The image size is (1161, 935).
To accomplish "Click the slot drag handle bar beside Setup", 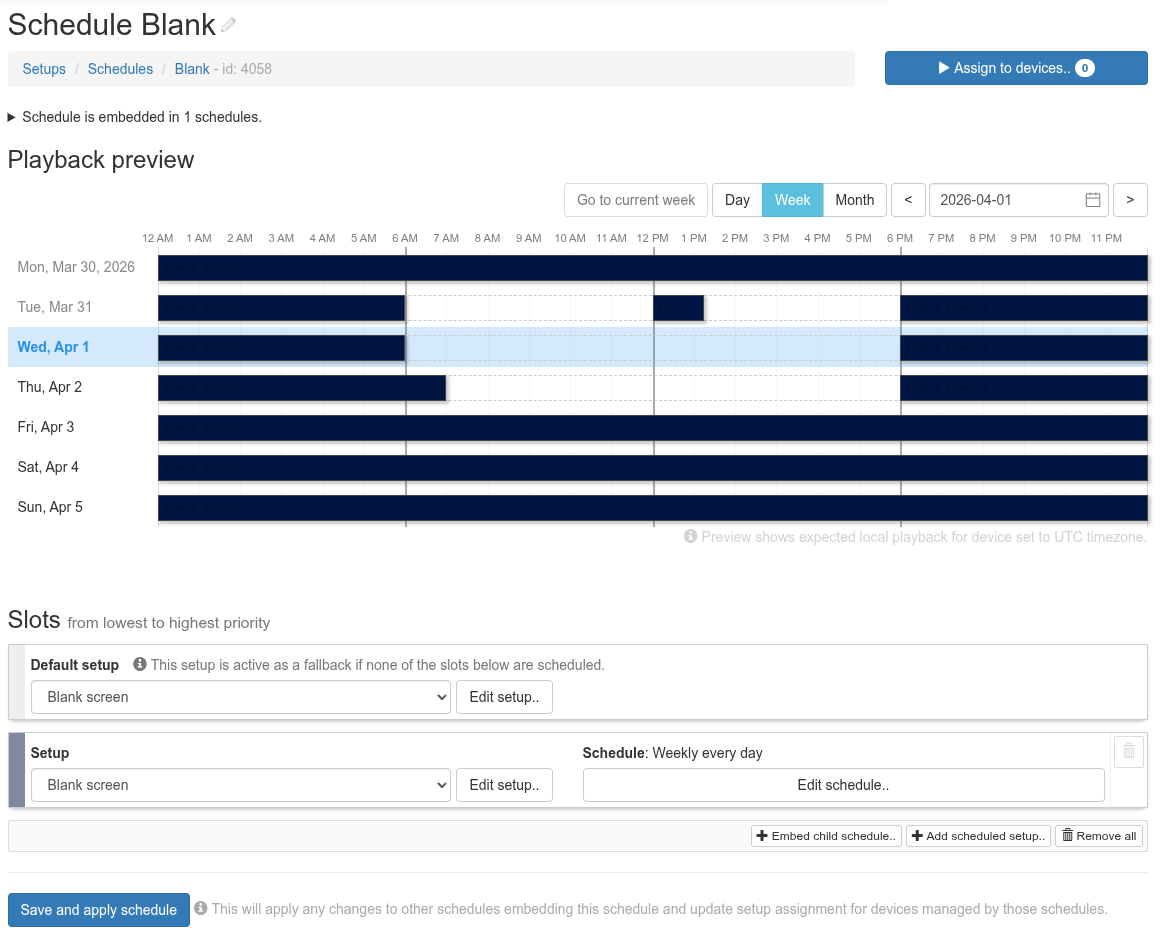I will coord(16,770).
